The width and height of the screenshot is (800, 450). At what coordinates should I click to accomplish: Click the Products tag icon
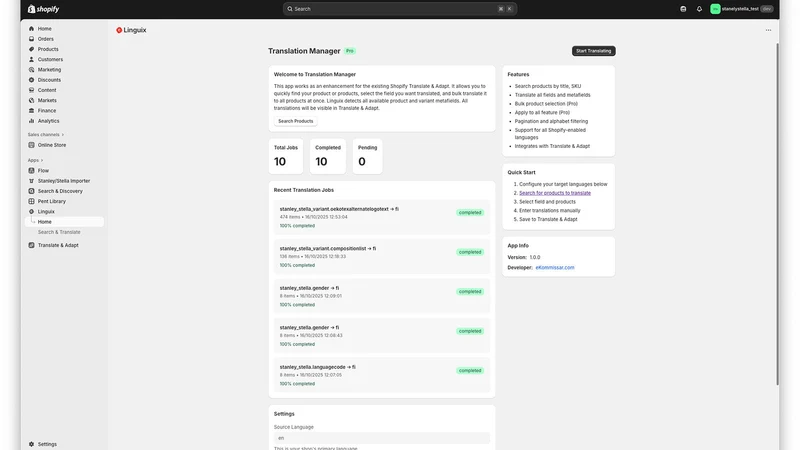(x=31, y=49)
